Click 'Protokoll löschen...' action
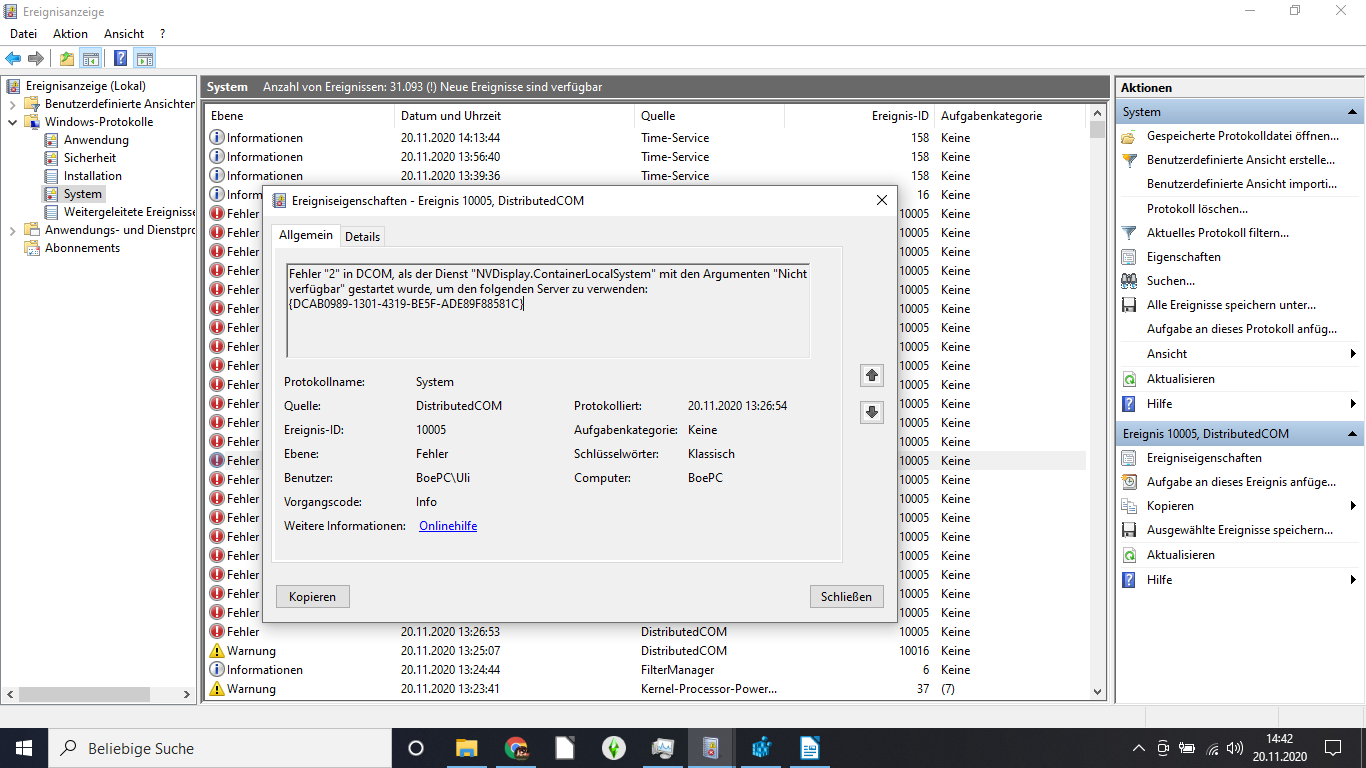This screenshot has width=1366, height=768. pyautogui.click(x=1197, y=209)
